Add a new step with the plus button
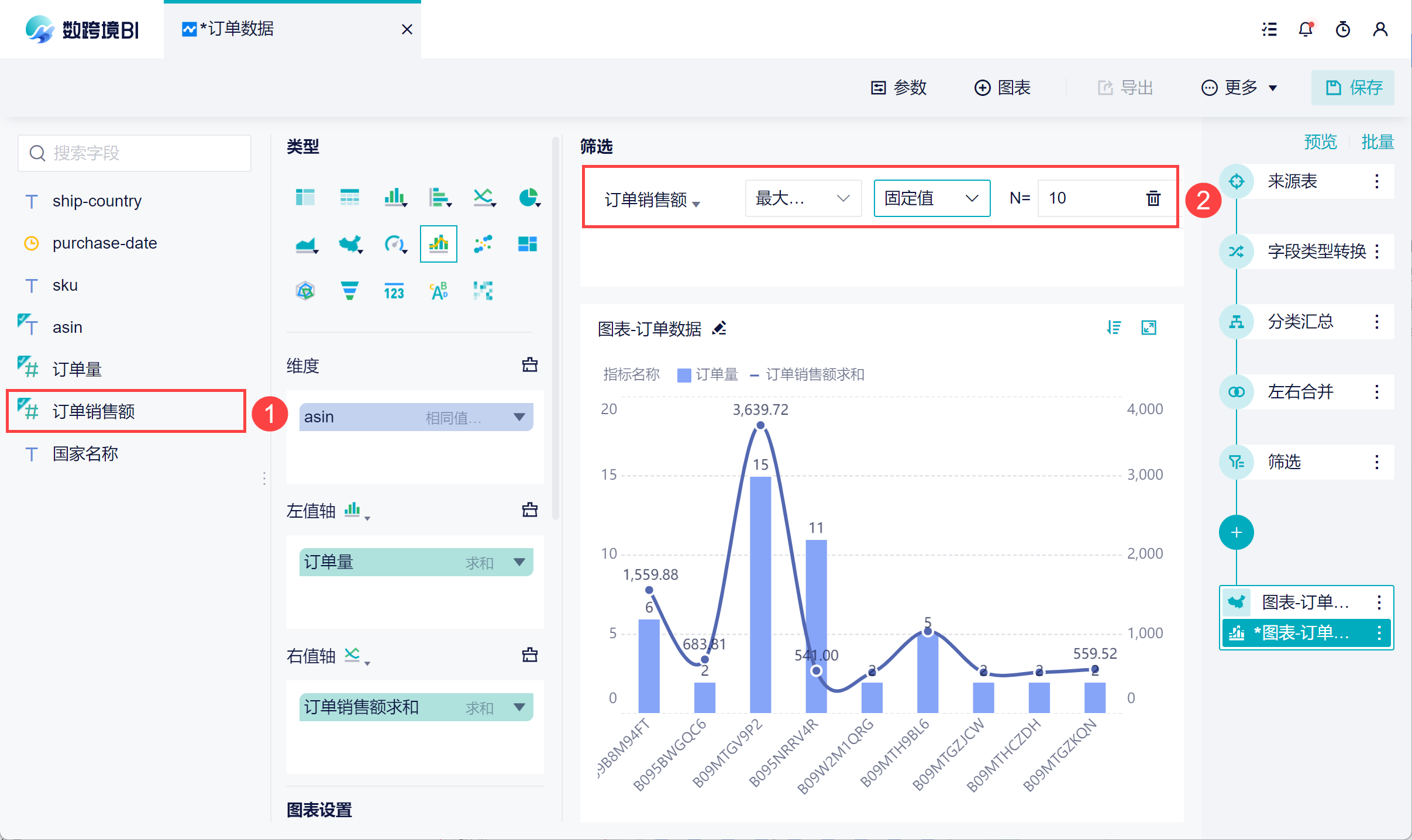Viewport: 1412px width, 840px height. point(1236,532)
